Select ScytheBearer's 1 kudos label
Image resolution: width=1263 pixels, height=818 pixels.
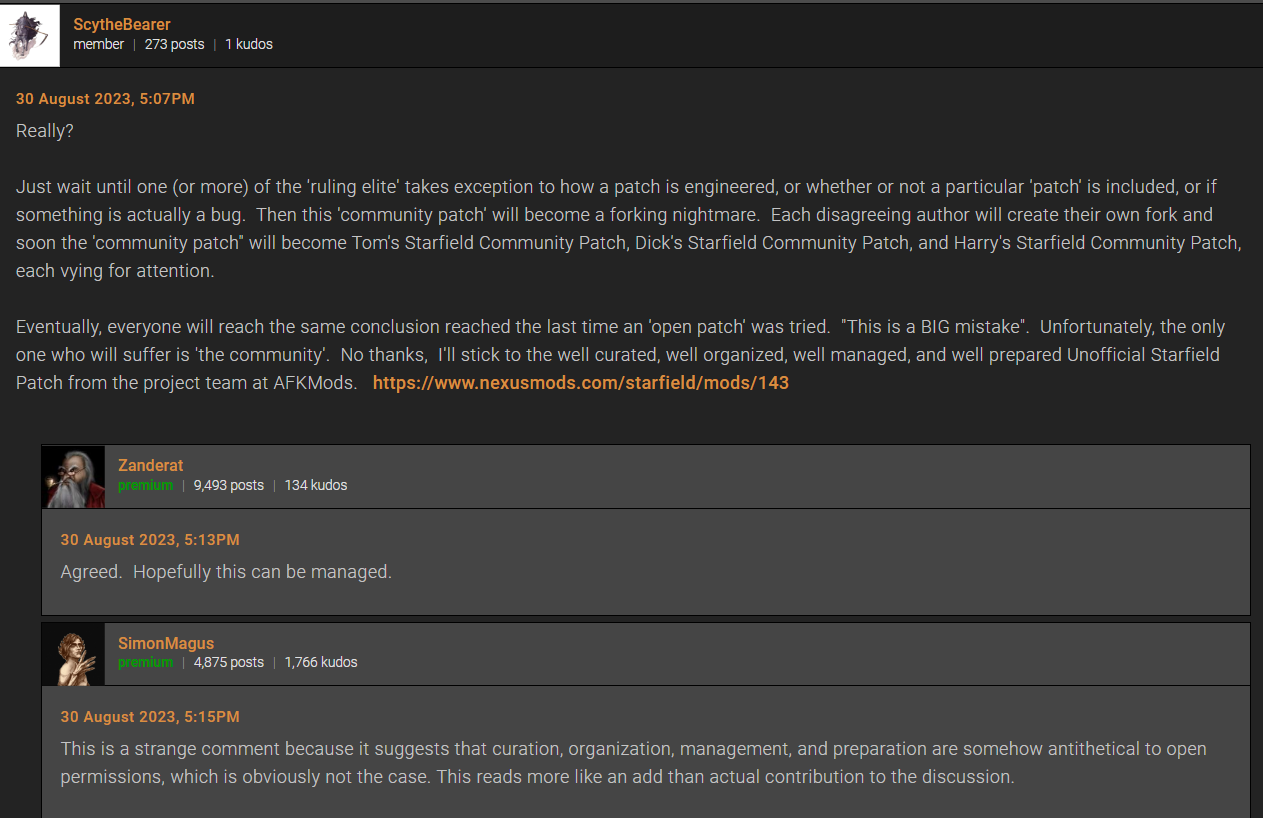tap(249, 44)
